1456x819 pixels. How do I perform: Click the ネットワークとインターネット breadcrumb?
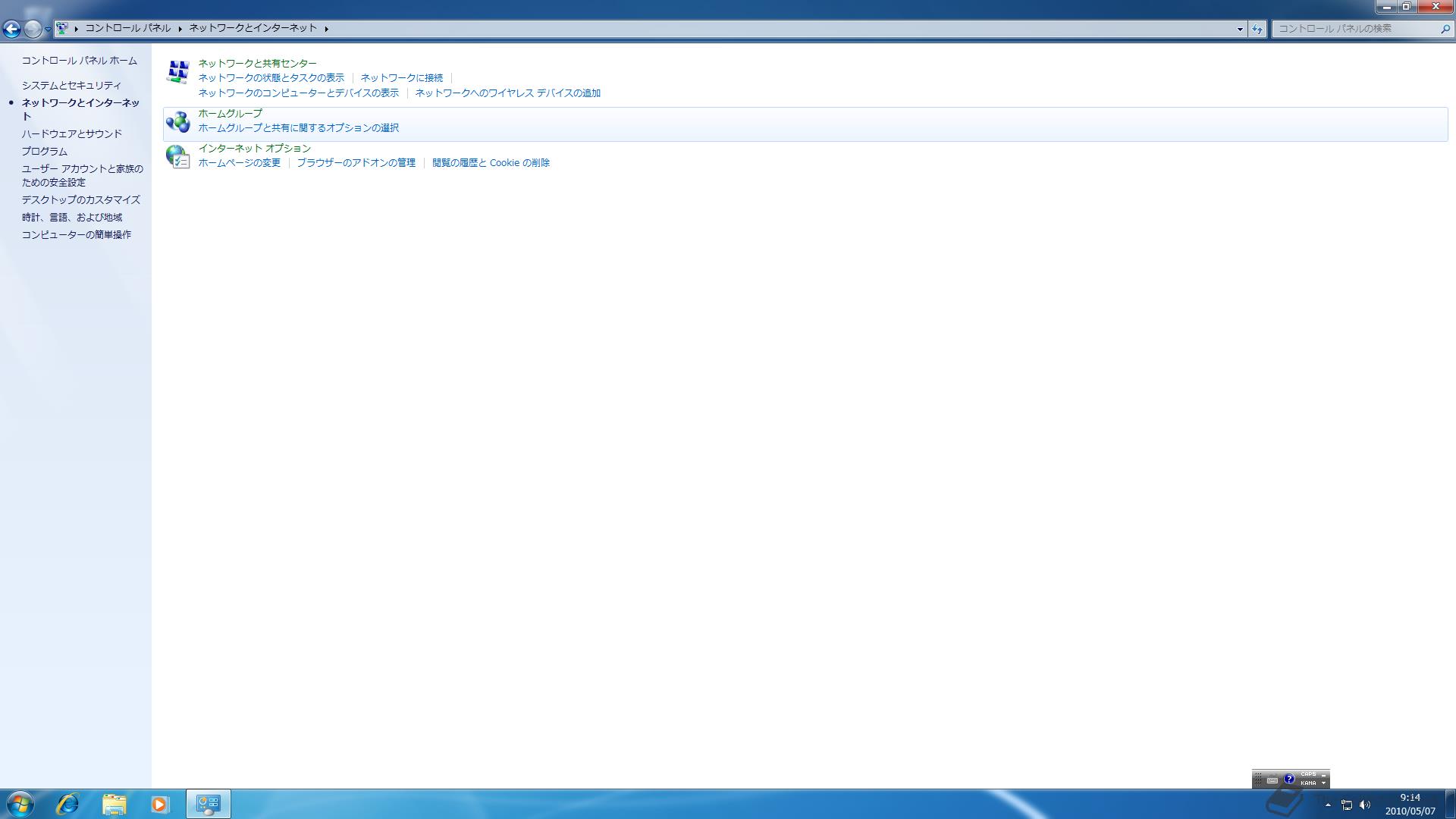pos(253,28)
